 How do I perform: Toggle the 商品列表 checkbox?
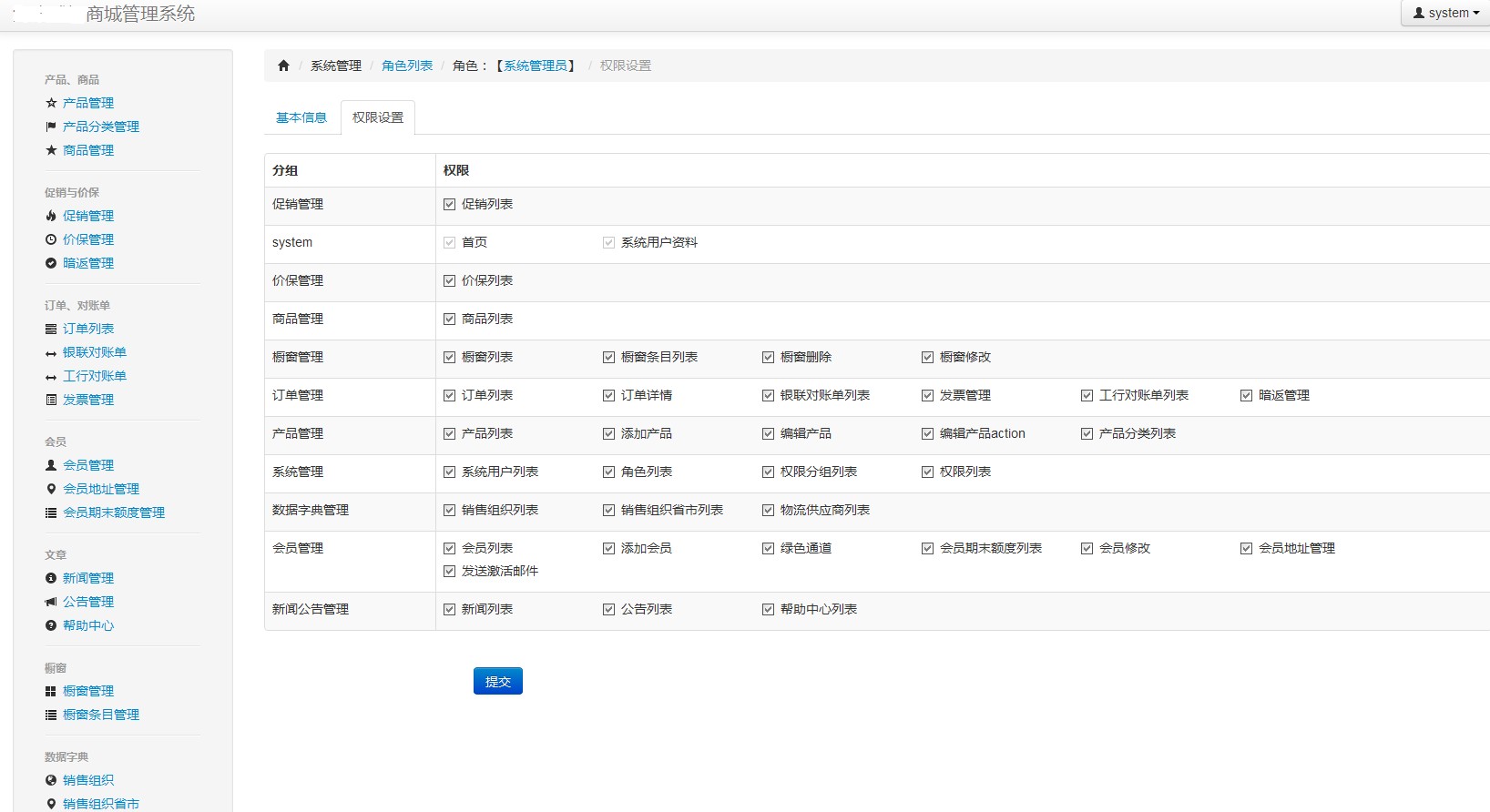449,320
